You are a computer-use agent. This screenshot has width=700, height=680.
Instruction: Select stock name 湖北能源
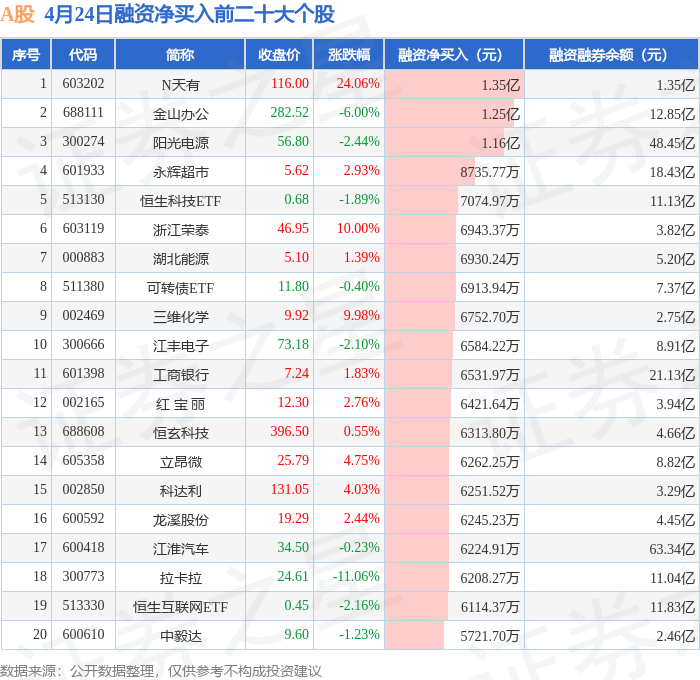(180, 259)
